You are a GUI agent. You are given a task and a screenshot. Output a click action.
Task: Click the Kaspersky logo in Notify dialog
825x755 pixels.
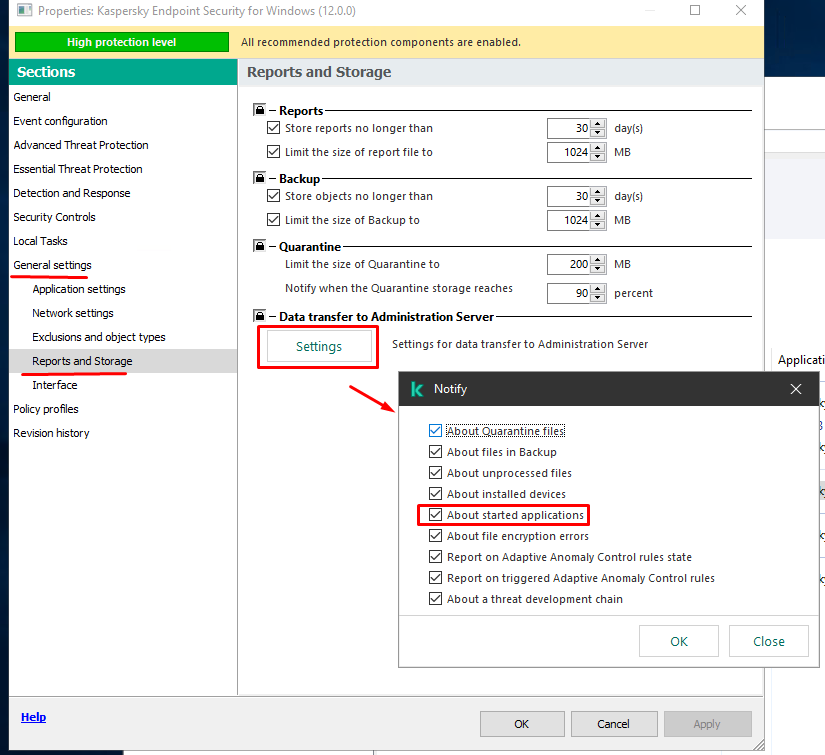tap(417, 389)
